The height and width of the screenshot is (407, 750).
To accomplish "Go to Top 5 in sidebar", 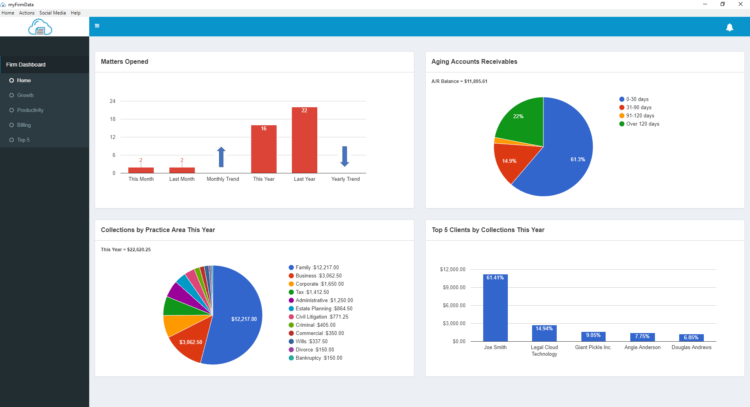I will [23, 140].
